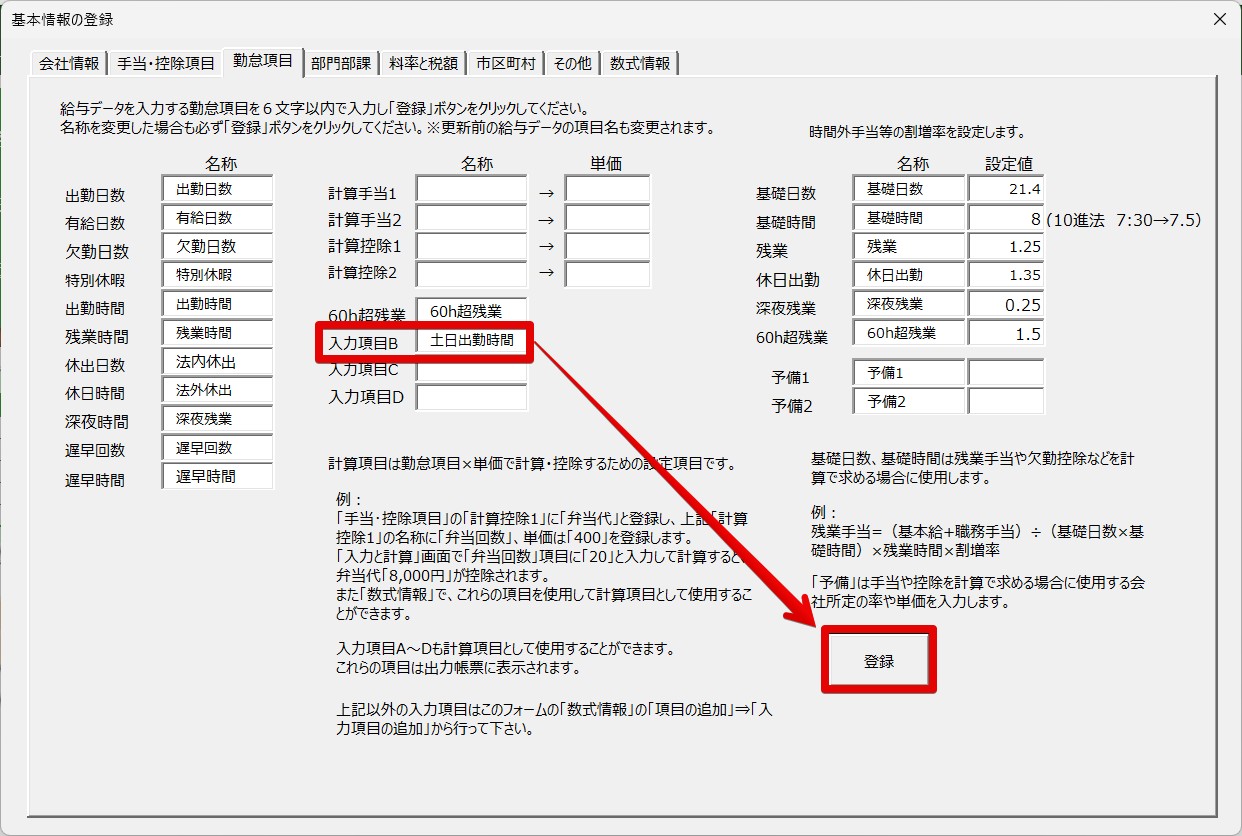Click the 深夜時間 name field containing 深夜残業

coord(217,419)
